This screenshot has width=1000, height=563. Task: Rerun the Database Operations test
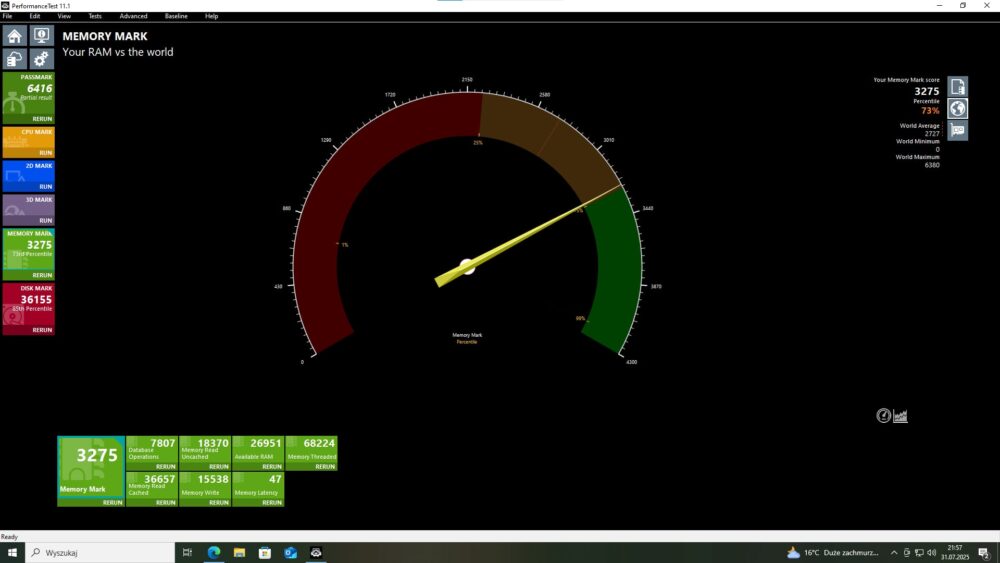pos(165,467)
